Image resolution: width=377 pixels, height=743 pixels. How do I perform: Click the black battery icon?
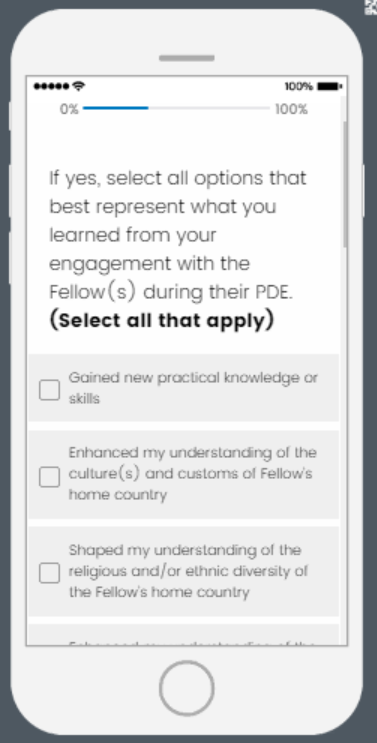[x=330, y=86]
